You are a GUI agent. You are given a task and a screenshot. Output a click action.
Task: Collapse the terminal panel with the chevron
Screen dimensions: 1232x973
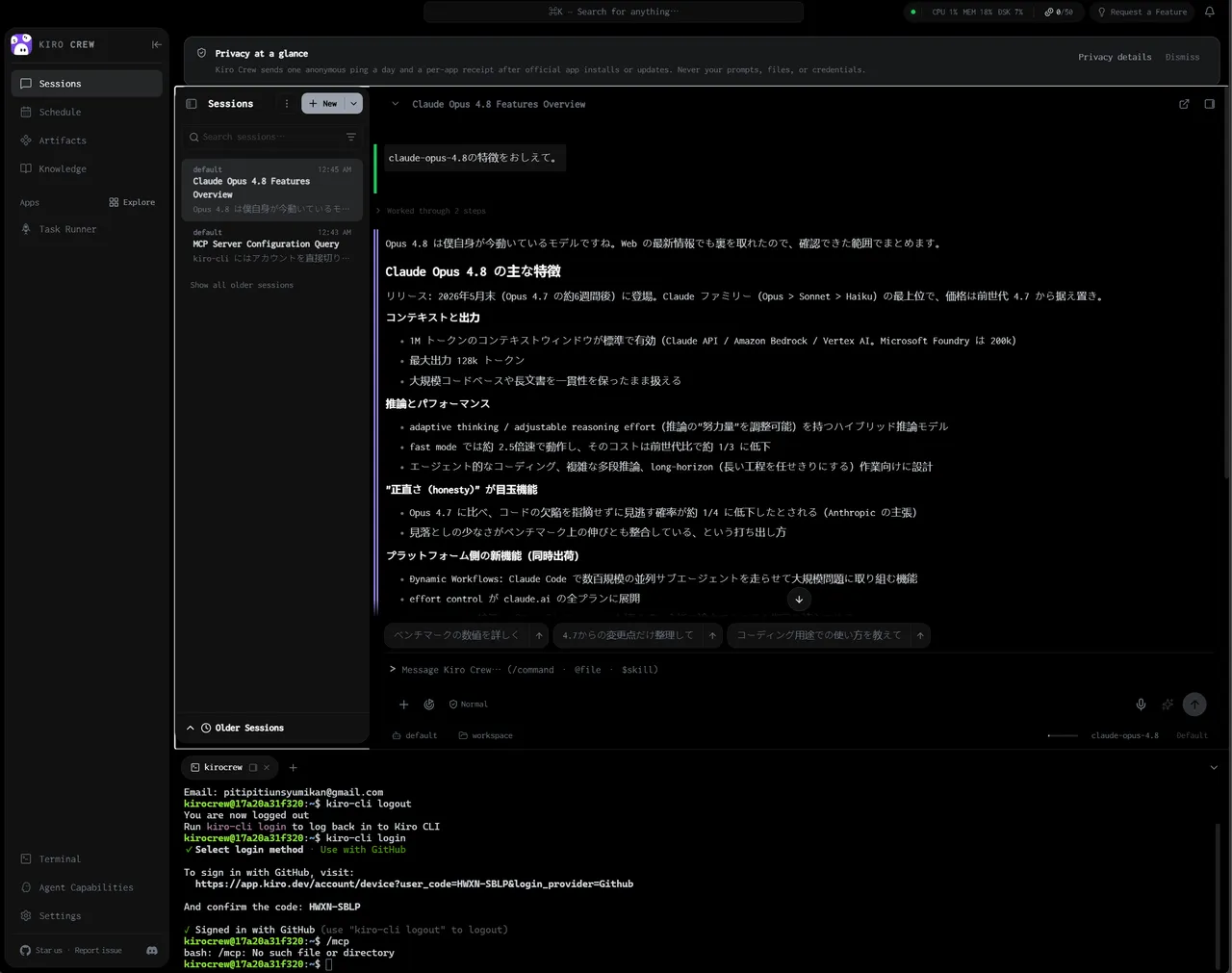click(1214, 767)
